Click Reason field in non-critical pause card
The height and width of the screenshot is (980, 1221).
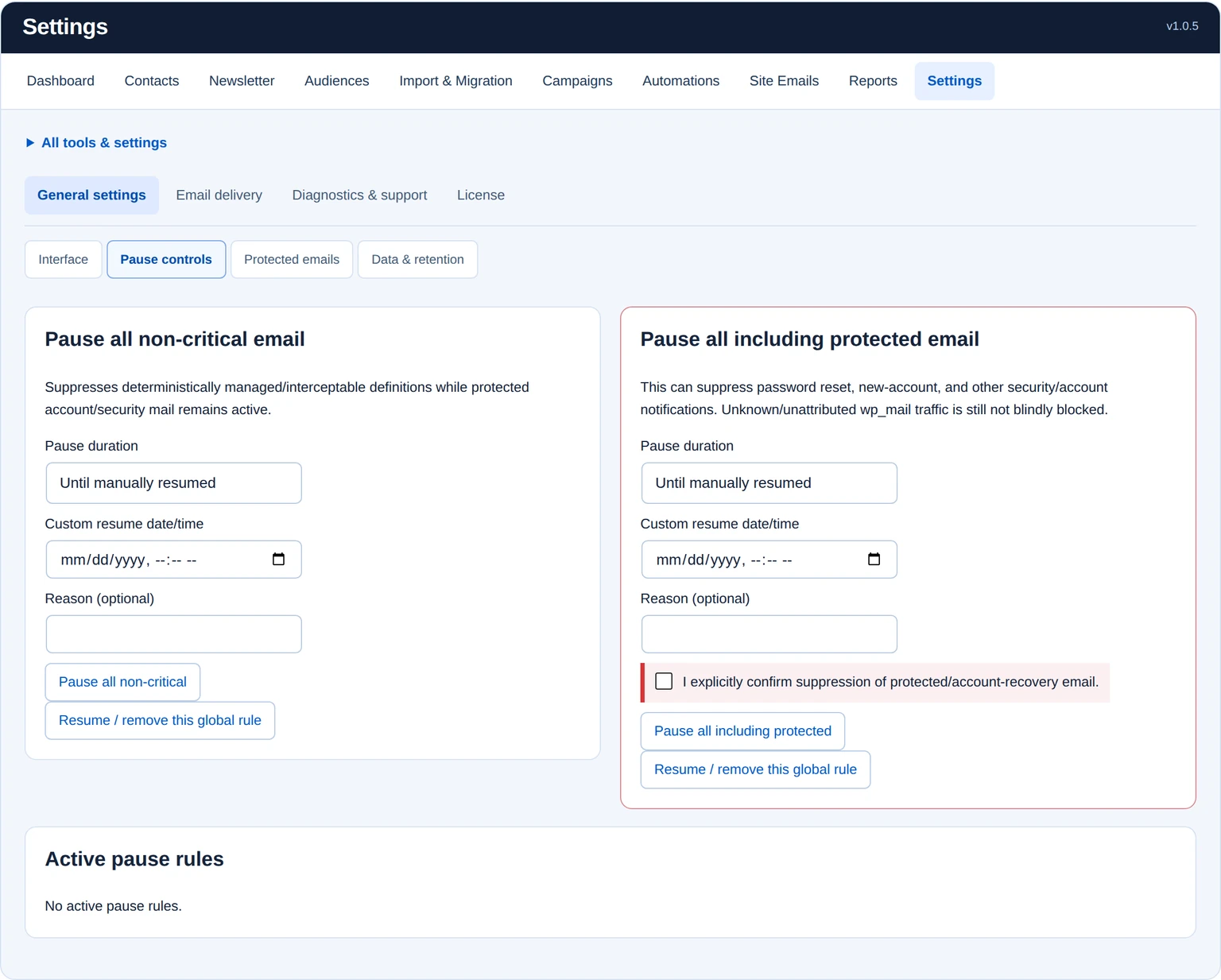pos(173,634)
